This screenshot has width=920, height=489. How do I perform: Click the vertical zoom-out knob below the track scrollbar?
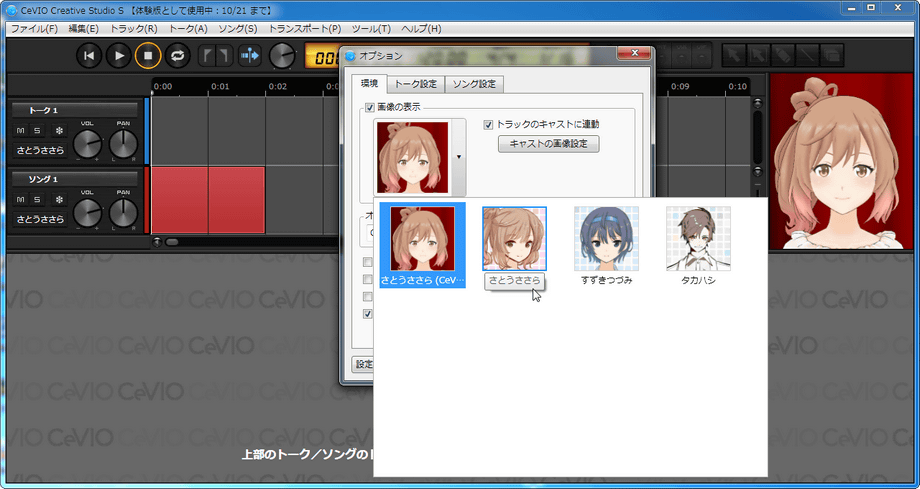757,171
